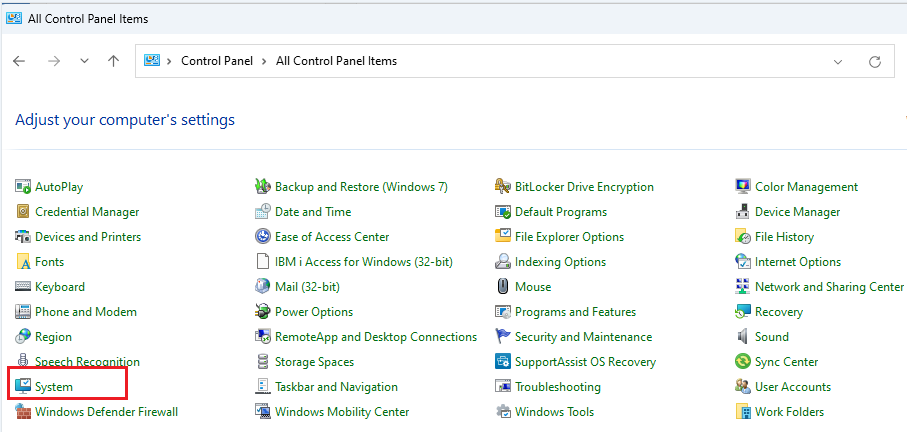Expand chevron after Control Panel breadcrumb
Image resolution: width=907 pixels, height=432 pixels.
[264, 61]
